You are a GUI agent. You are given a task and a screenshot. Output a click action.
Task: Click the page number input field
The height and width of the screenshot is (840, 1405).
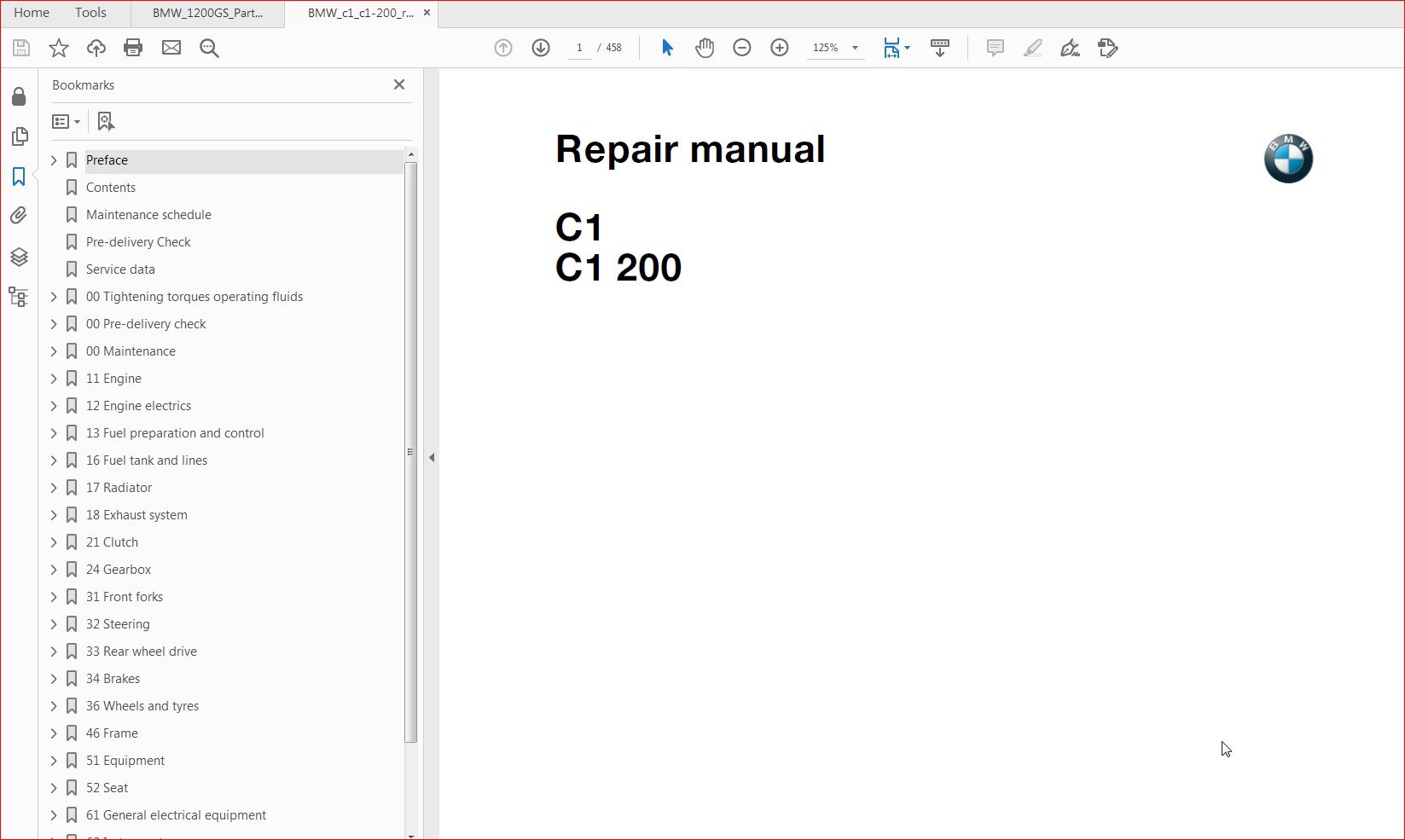click(x=580, y=48)
